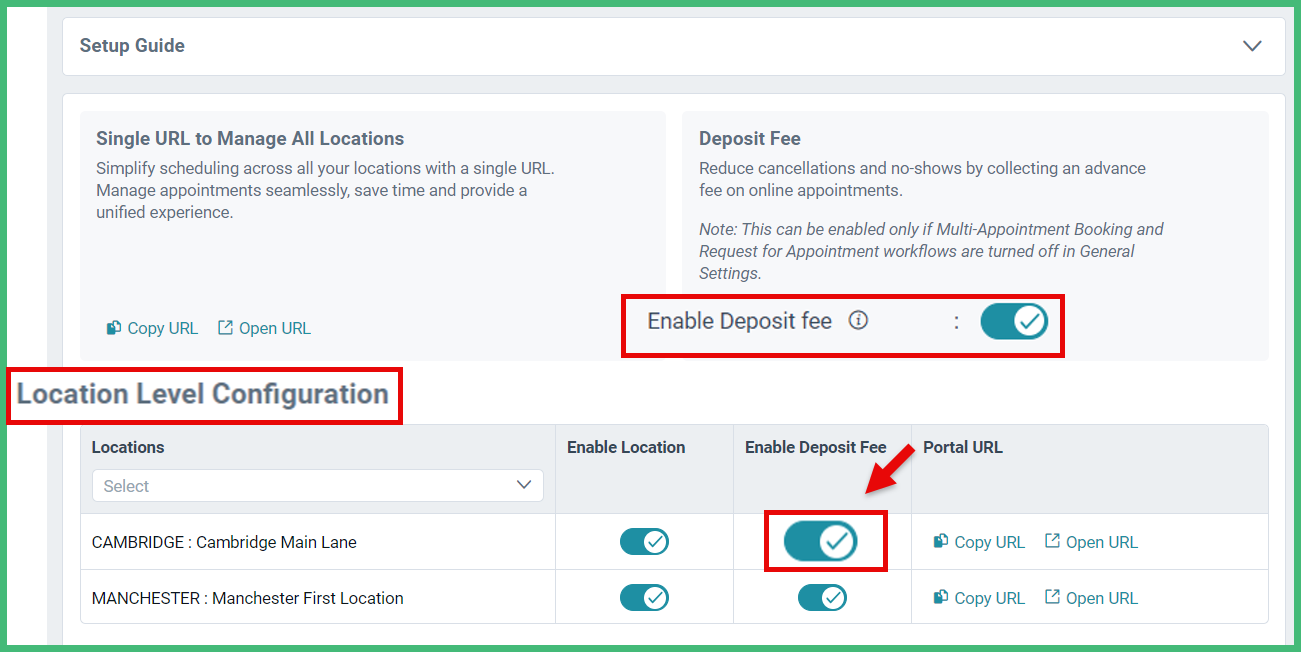
Task: Click the copy icon in the Manchester row
Action: (941, 597)
